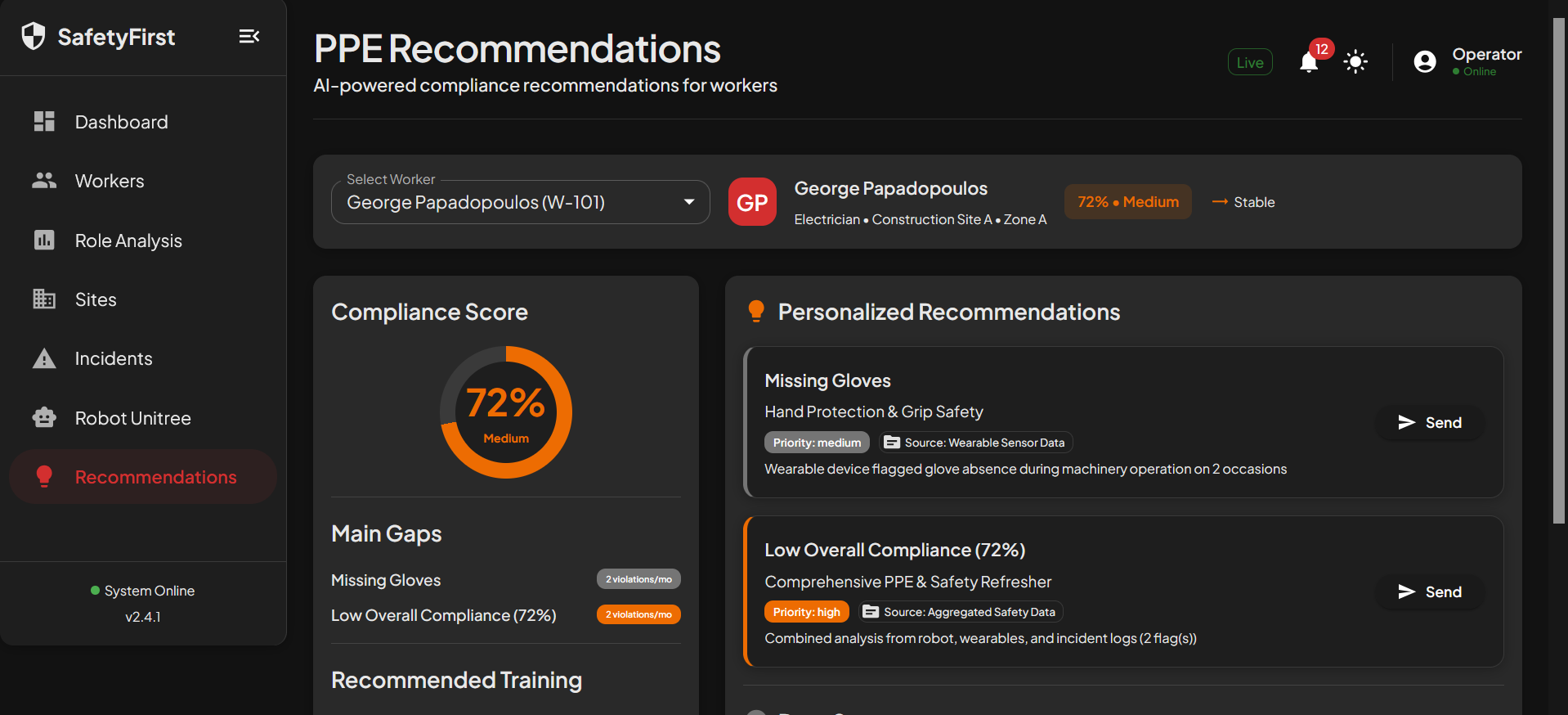
Task: Click the Priority: medium tag
Action: [x=817, y=443]
